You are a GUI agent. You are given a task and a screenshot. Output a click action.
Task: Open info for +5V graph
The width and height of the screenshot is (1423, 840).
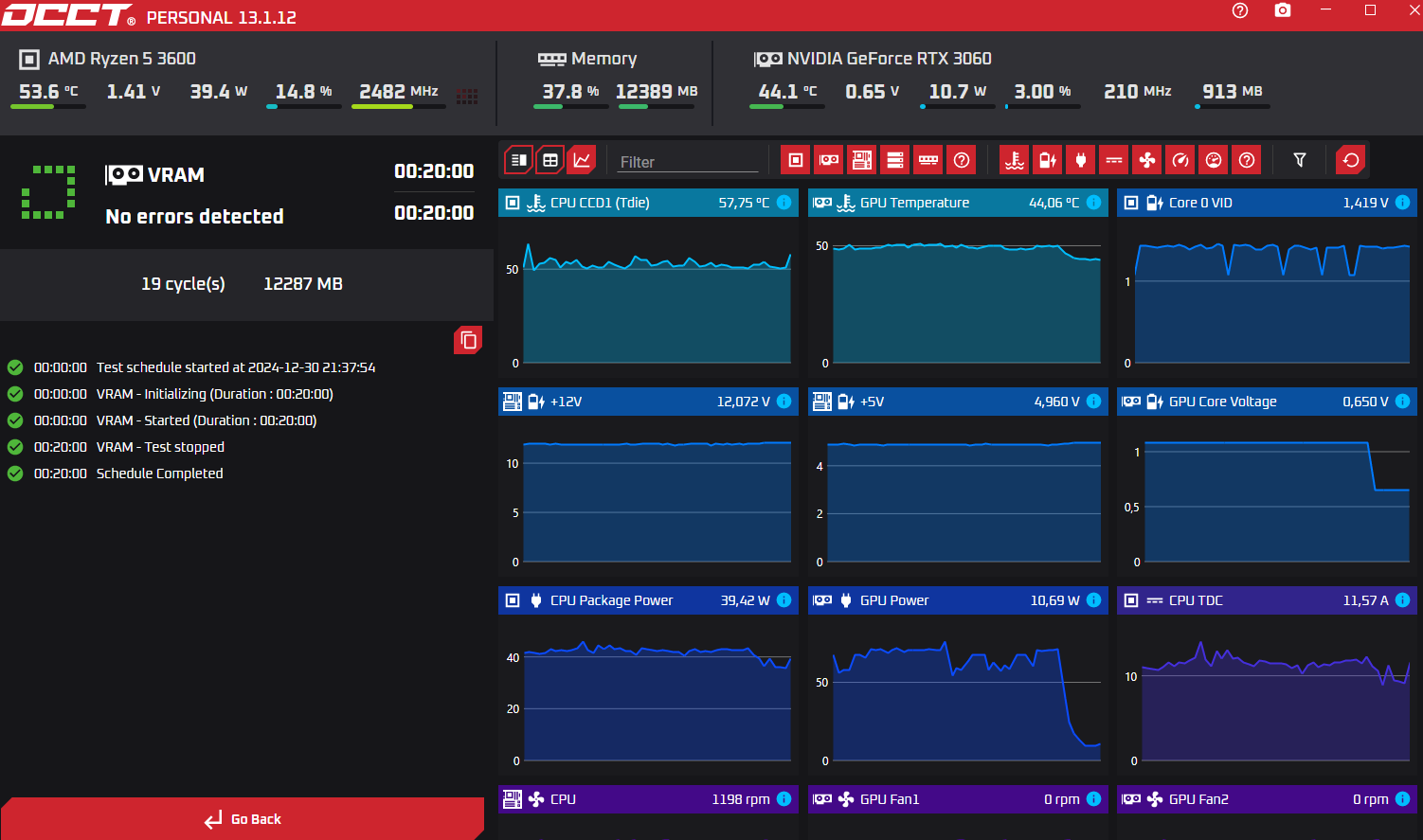coord(1094,402)
